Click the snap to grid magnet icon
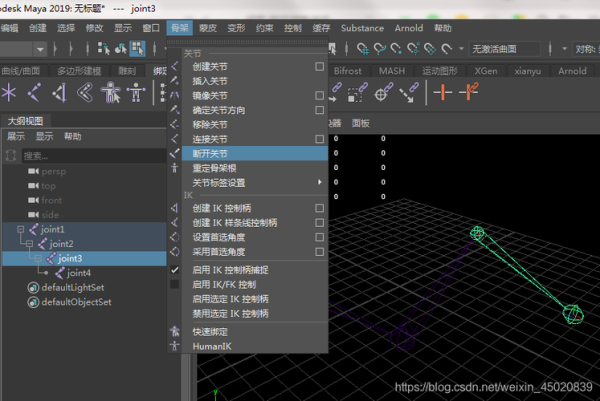The height and width of the screenshot is (401, 600). [362, 49]
